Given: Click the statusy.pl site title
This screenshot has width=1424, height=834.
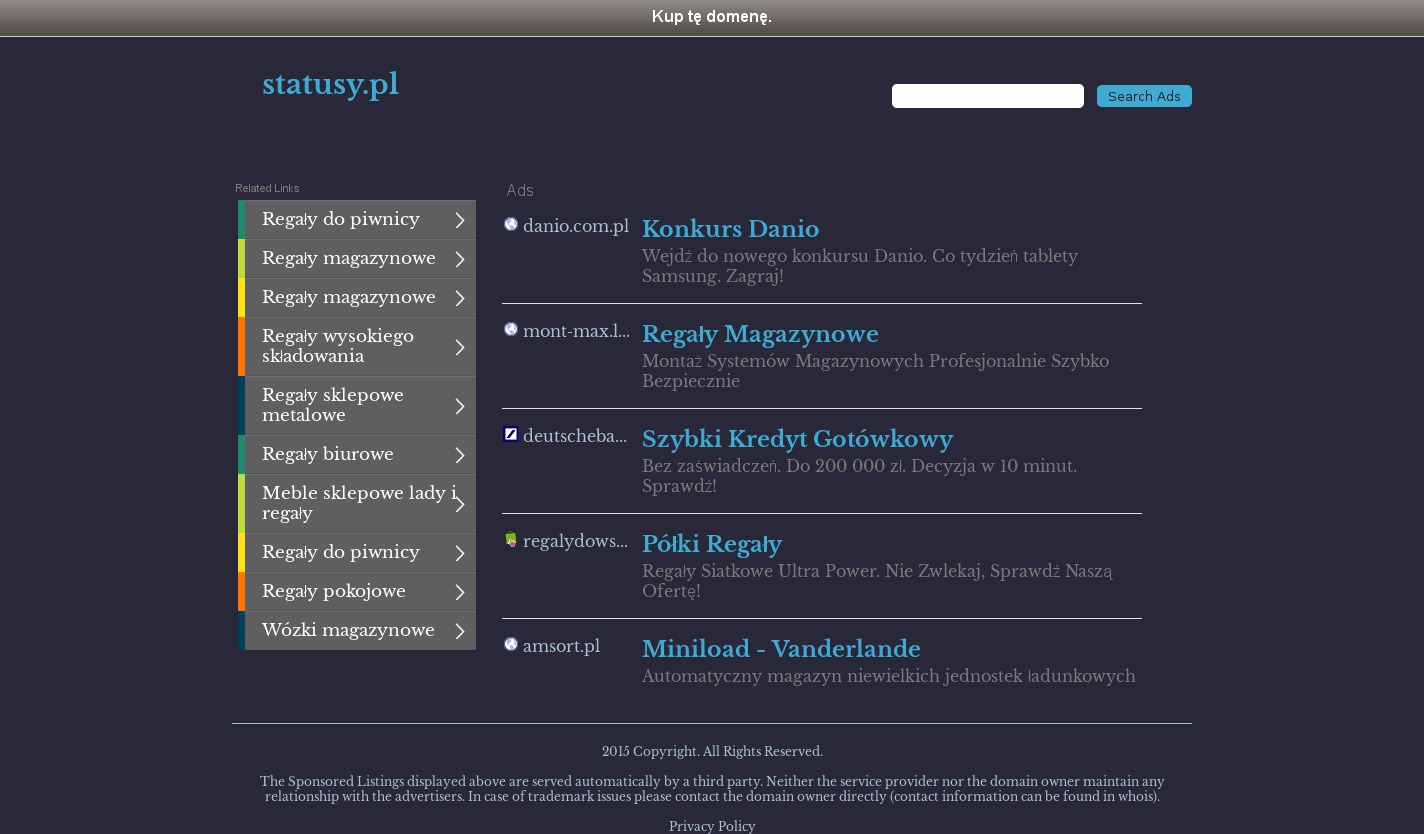Looking at the screenshot, I should [x=330, y=85].
